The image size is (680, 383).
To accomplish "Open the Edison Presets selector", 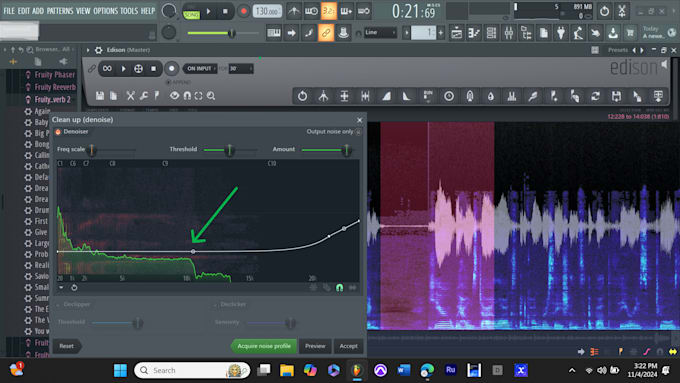I will point(618,50).
